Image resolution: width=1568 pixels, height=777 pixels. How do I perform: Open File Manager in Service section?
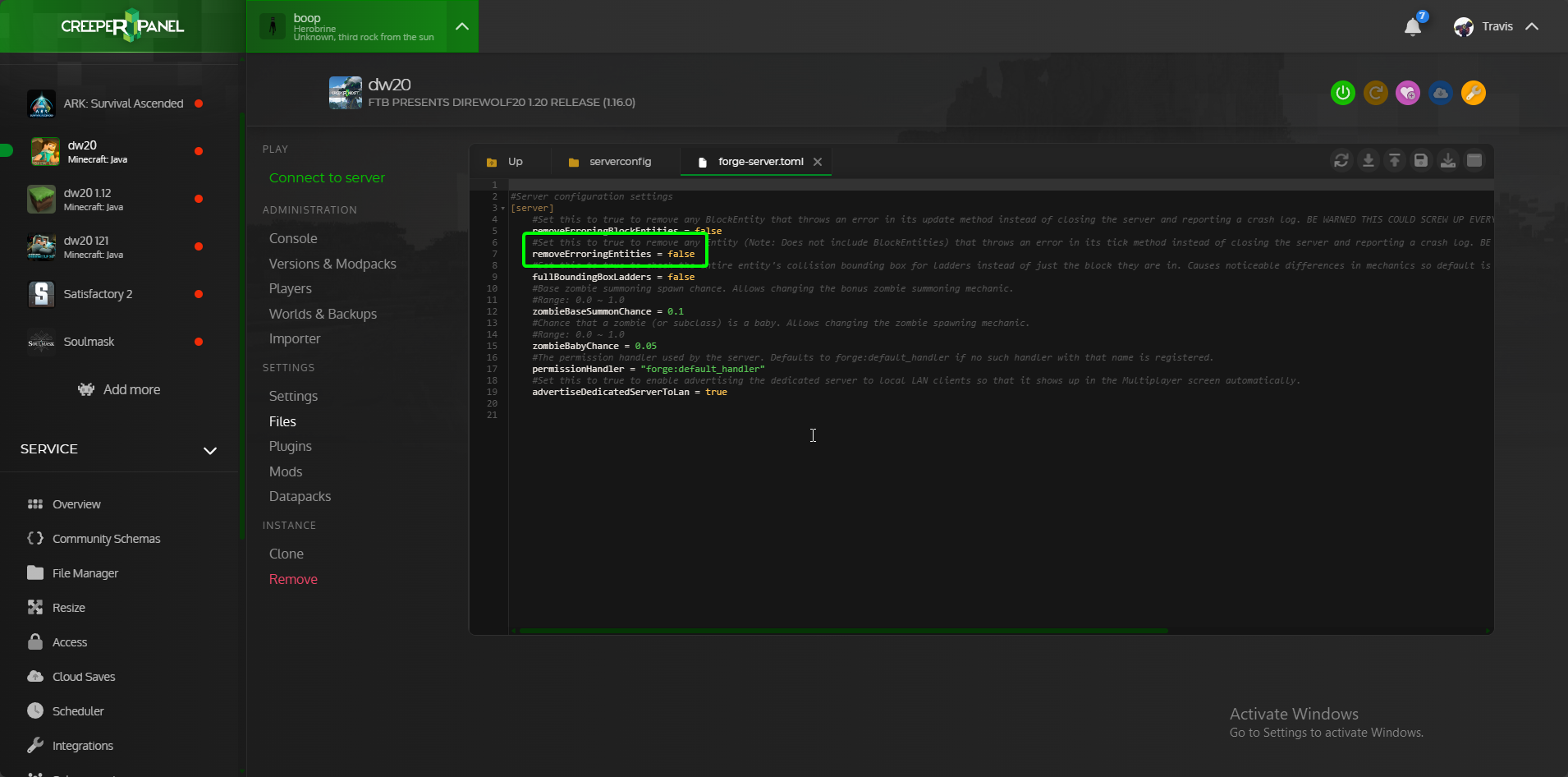click(85, 573)
